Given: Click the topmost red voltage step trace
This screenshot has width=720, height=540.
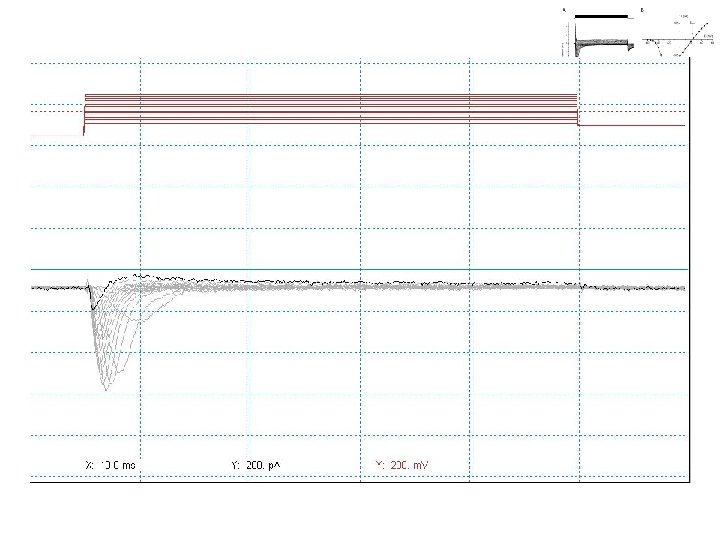Looking at the screenshot, I should click(x=331, y=95).
